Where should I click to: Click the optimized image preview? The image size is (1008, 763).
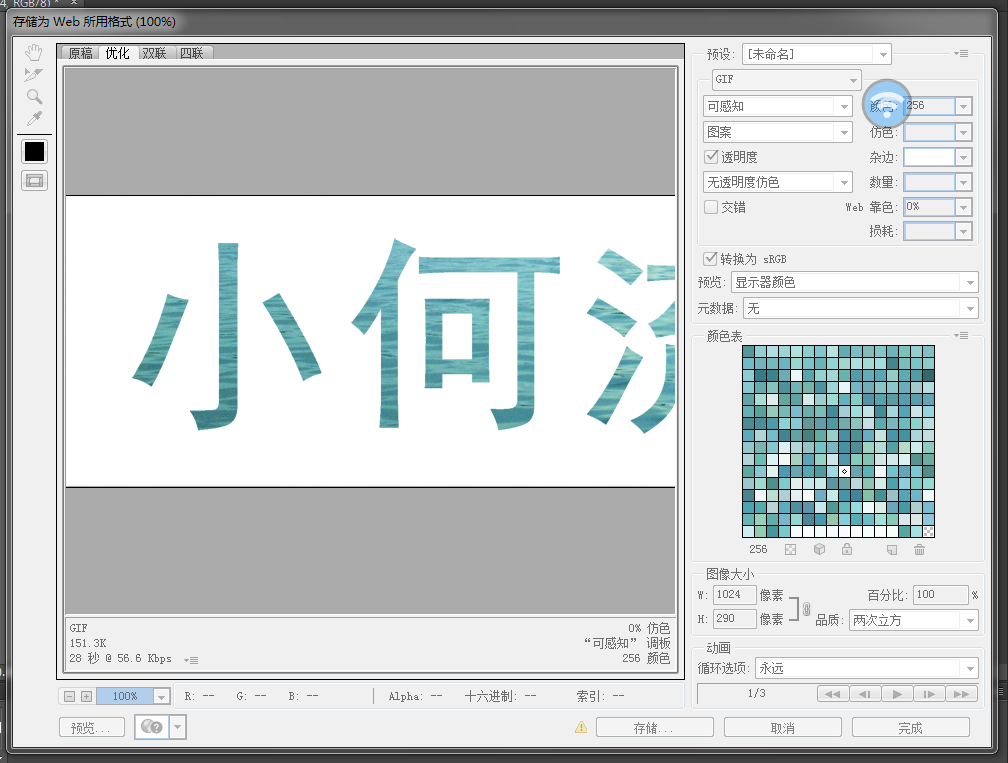pos(370,341)
